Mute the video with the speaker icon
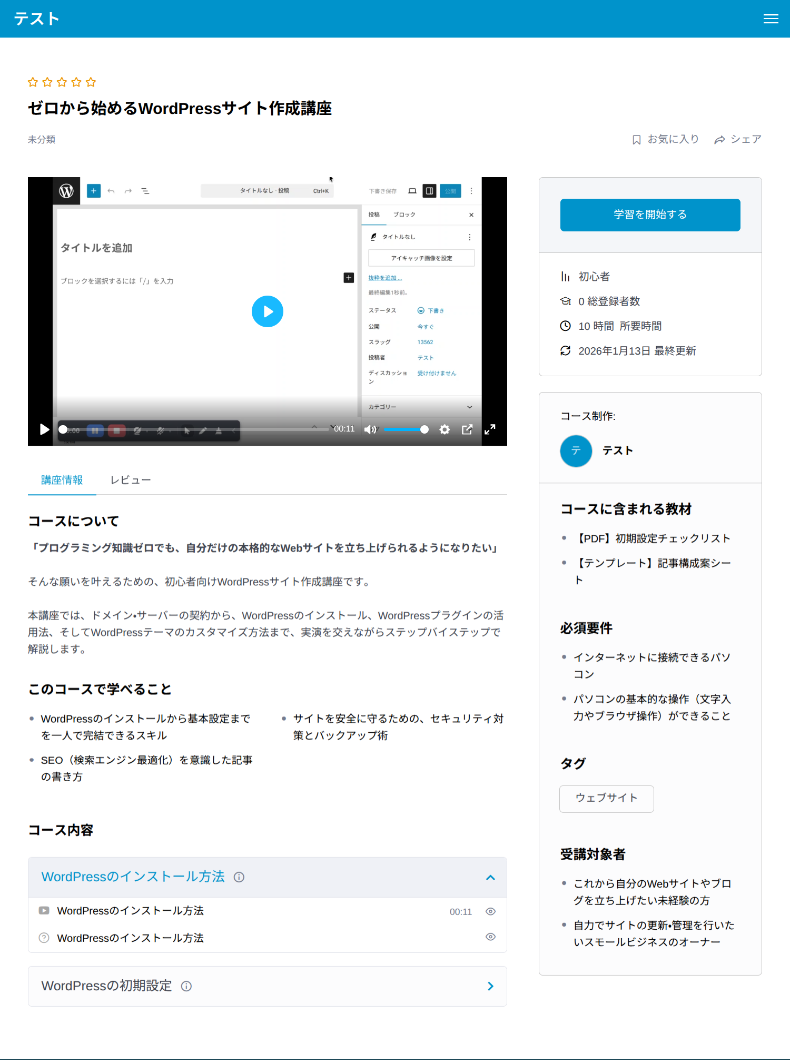Image resolution: width=790 pixels, height=1060 pixels. pos(370,429)
